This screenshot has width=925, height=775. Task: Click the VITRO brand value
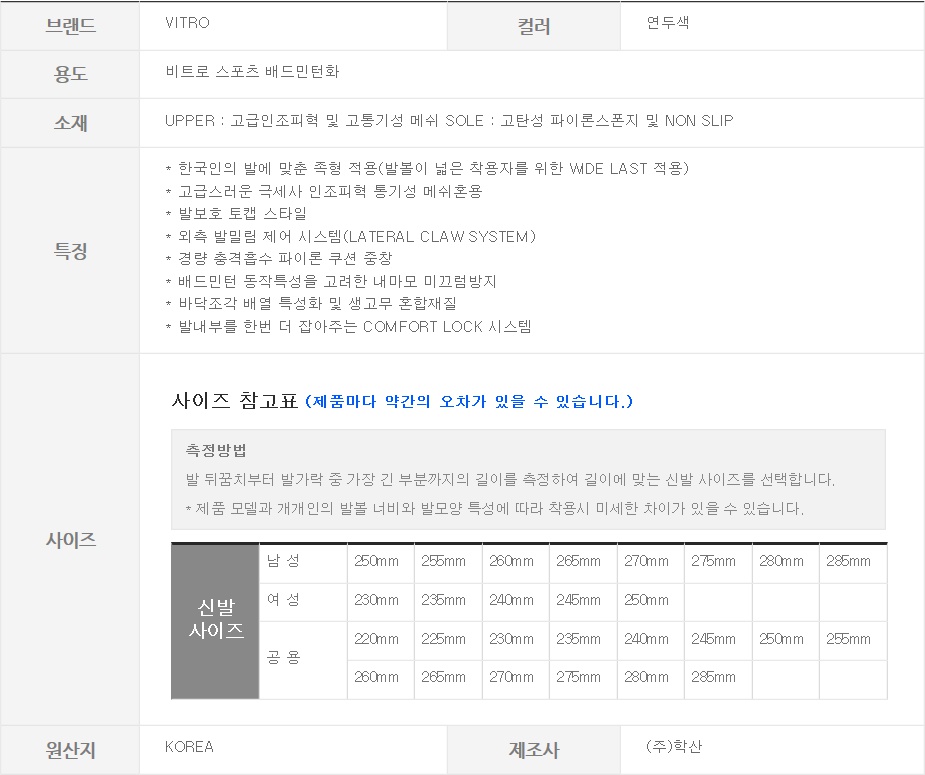click(187, 23)
